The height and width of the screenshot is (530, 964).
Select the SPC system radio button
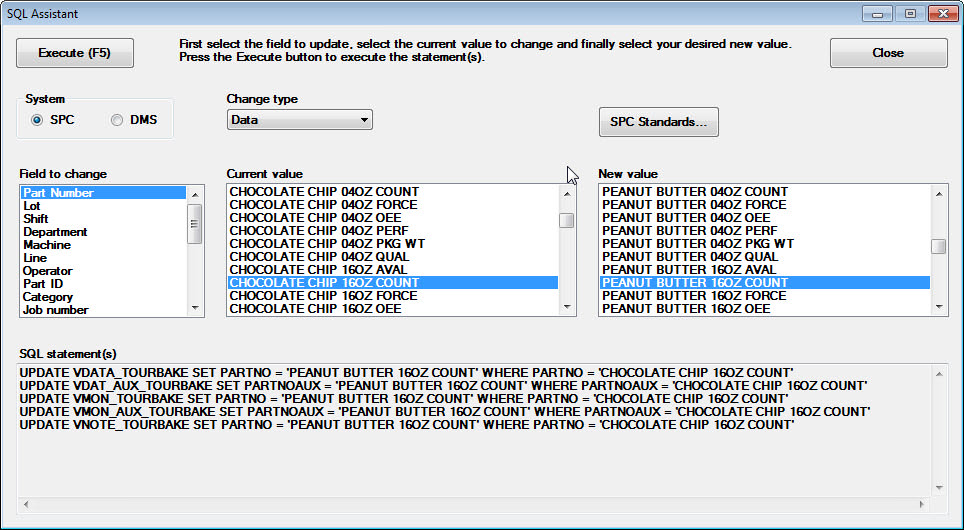(x=37, y=120)
